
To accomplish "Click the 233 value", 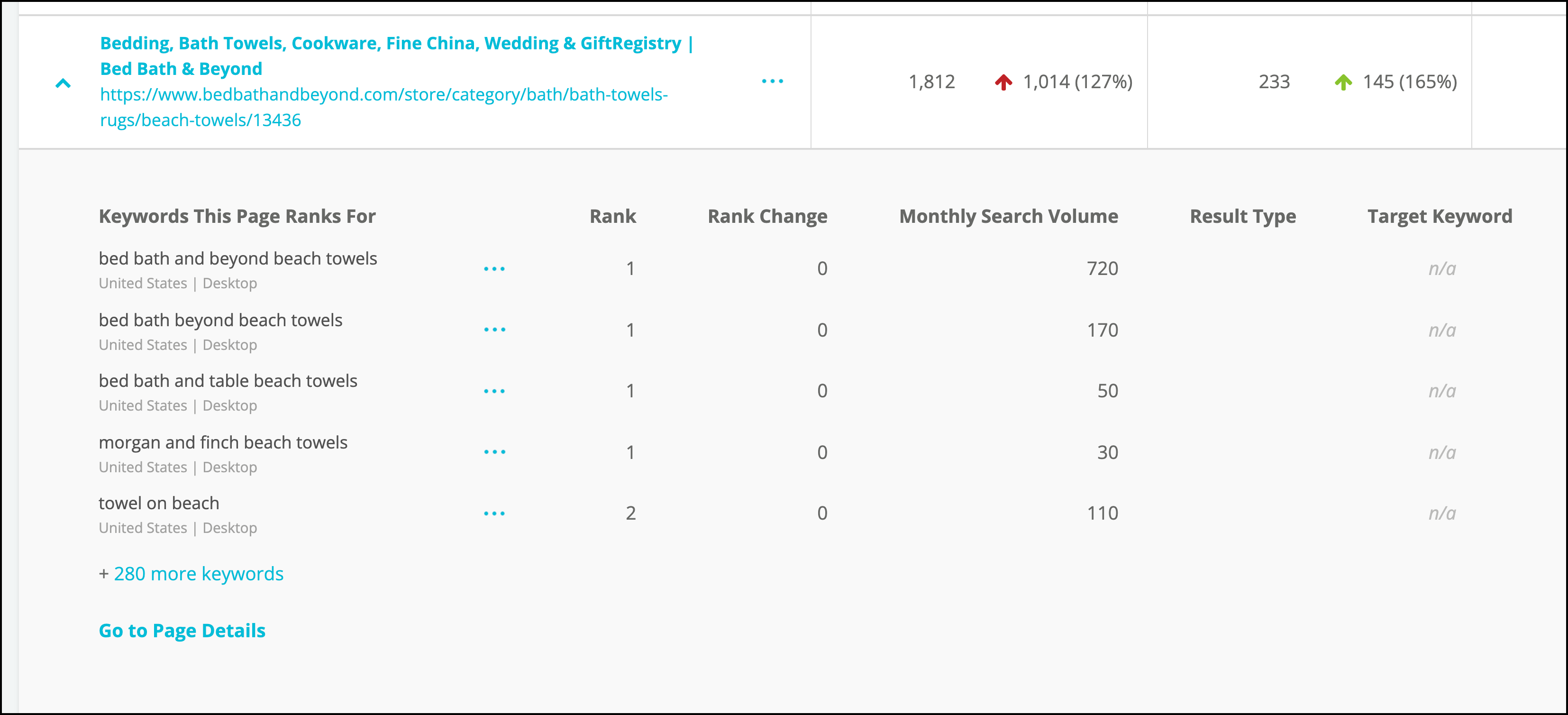I will [x=1274, y=82].
